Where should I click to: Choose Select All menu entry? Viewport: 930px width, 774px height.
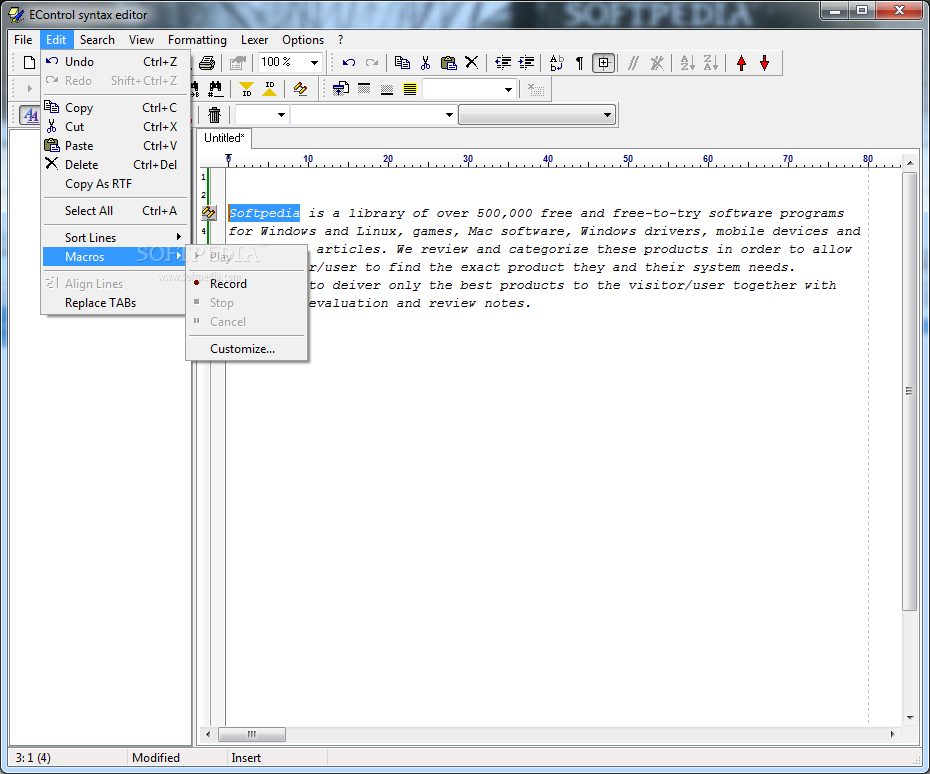[x=114, y=211]
